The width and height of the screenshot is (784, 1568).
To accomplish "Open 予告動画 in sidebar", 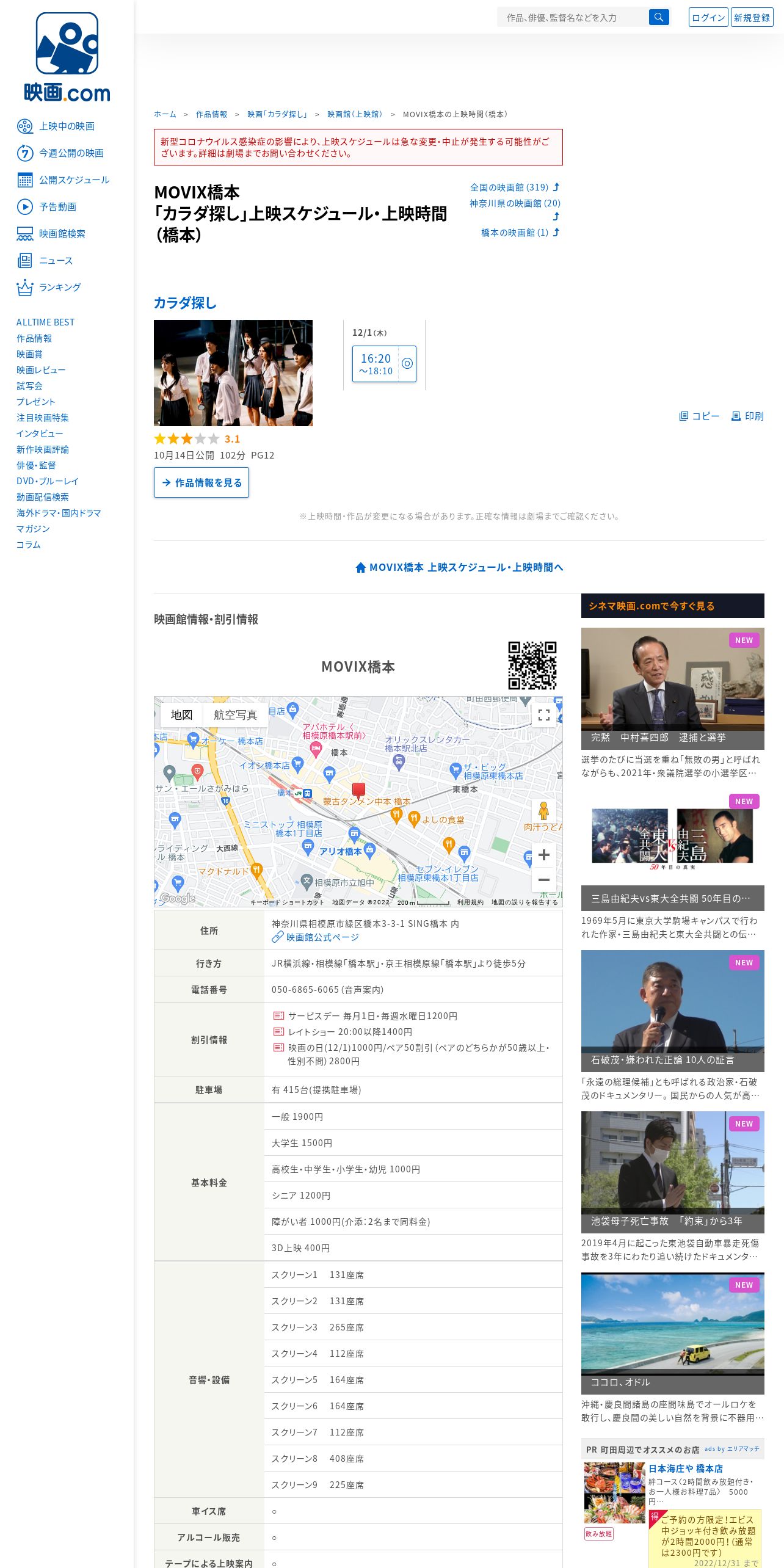I will point(57,207).
